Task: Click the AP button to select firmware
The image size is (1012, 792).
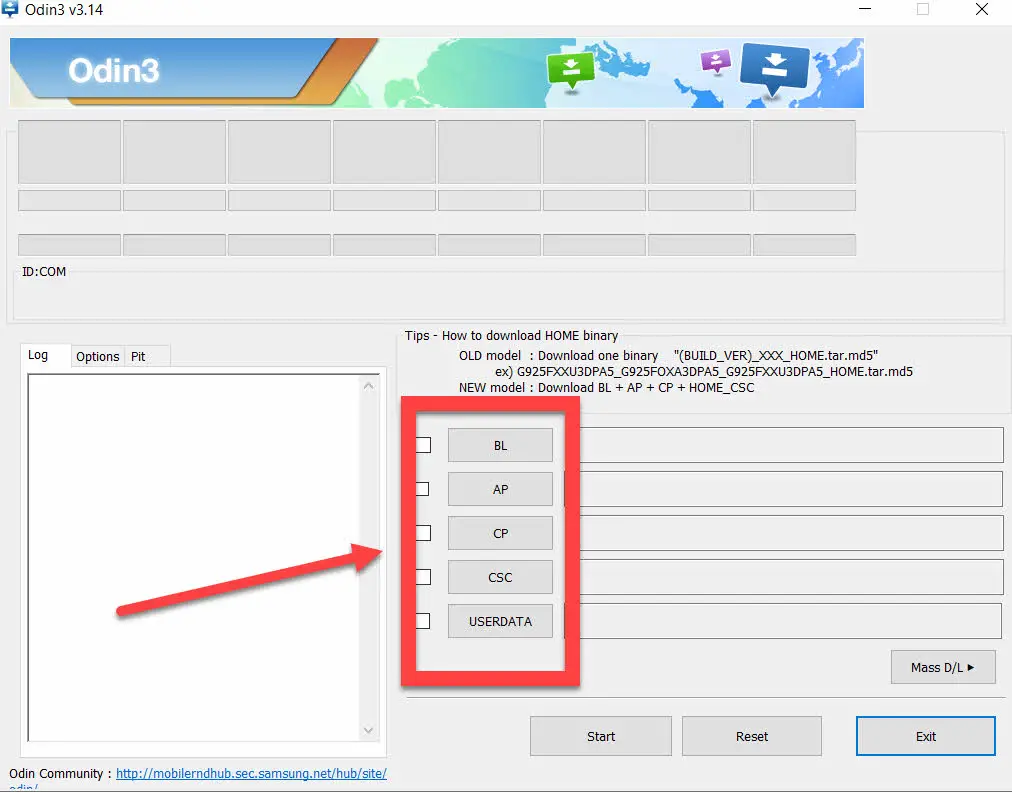Action: (500, 489)
